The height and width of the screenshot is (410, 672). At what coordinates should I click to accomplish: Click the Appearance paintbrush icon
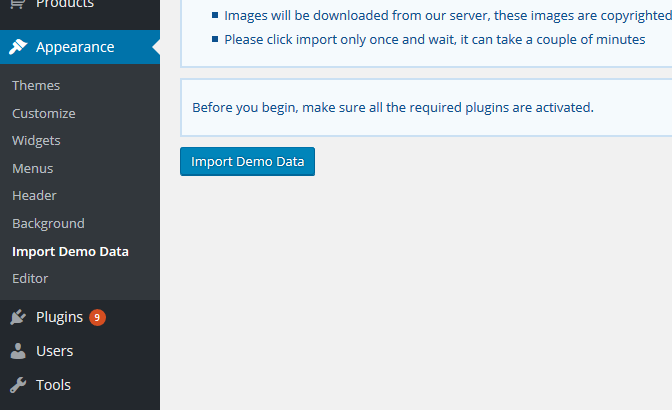coord(18,47)
